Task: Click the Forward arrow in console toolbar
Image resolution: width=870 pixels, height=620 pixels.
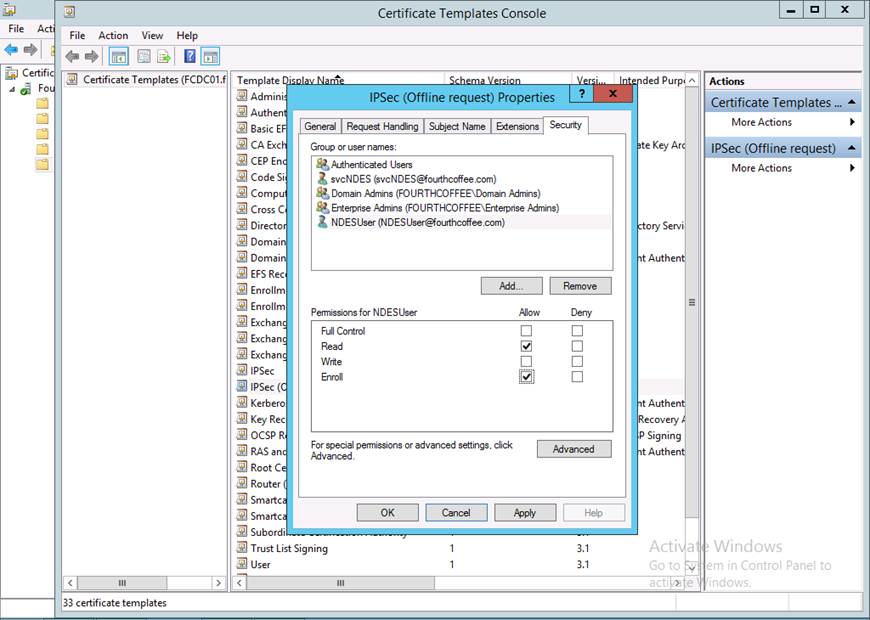Action: (x=91, y=57)
